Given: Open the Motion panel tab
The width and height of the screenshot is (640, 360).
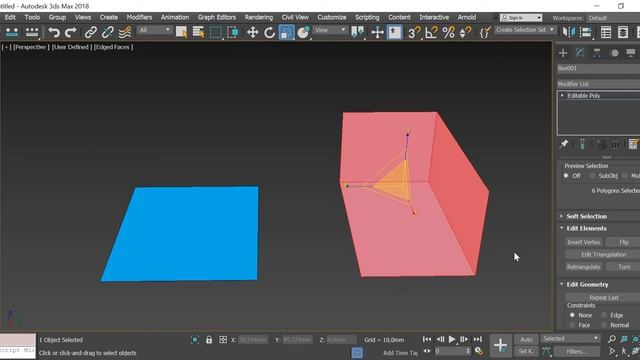Looking at the screenshot, I should click(614, 53).
